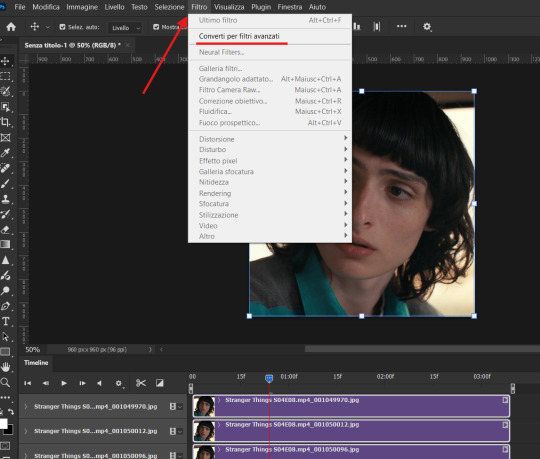Toggle Selez. auto checkbox
This screenshot has width=540, height=459.
point(62,27)
